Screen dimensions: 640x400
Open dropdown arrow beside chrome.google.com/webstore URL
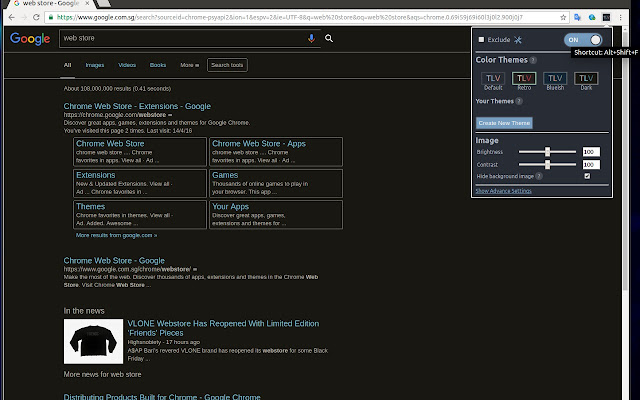click(170, 115)
